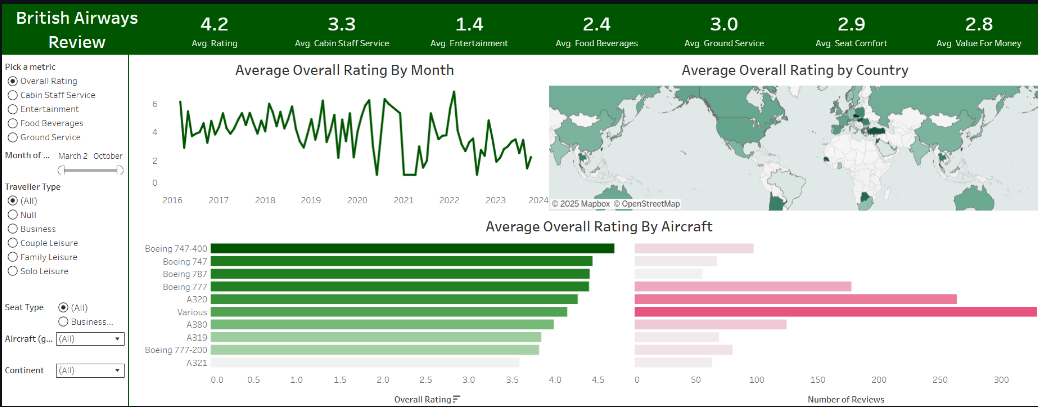
Task: Click the Australia region on the map
Action: (x=973, y=197)
